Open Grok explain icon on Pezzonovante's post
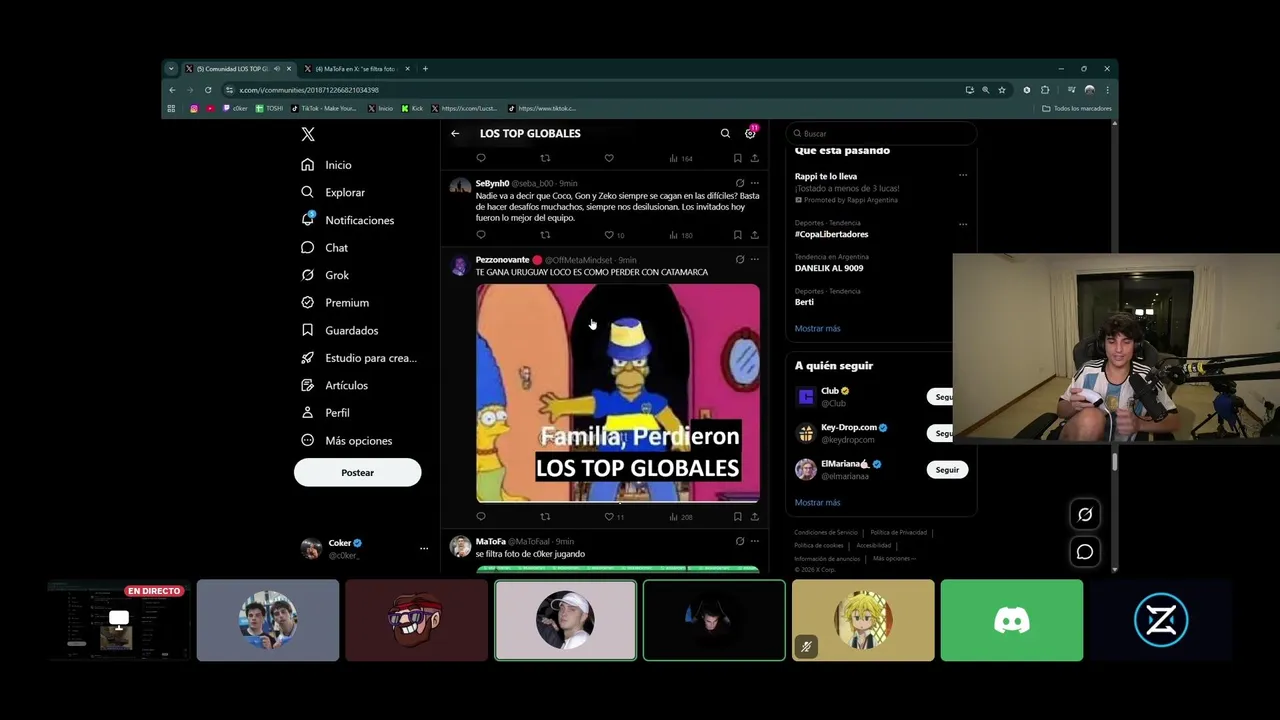Screen dimensions: 1280x720 click(x=739, y=259)
